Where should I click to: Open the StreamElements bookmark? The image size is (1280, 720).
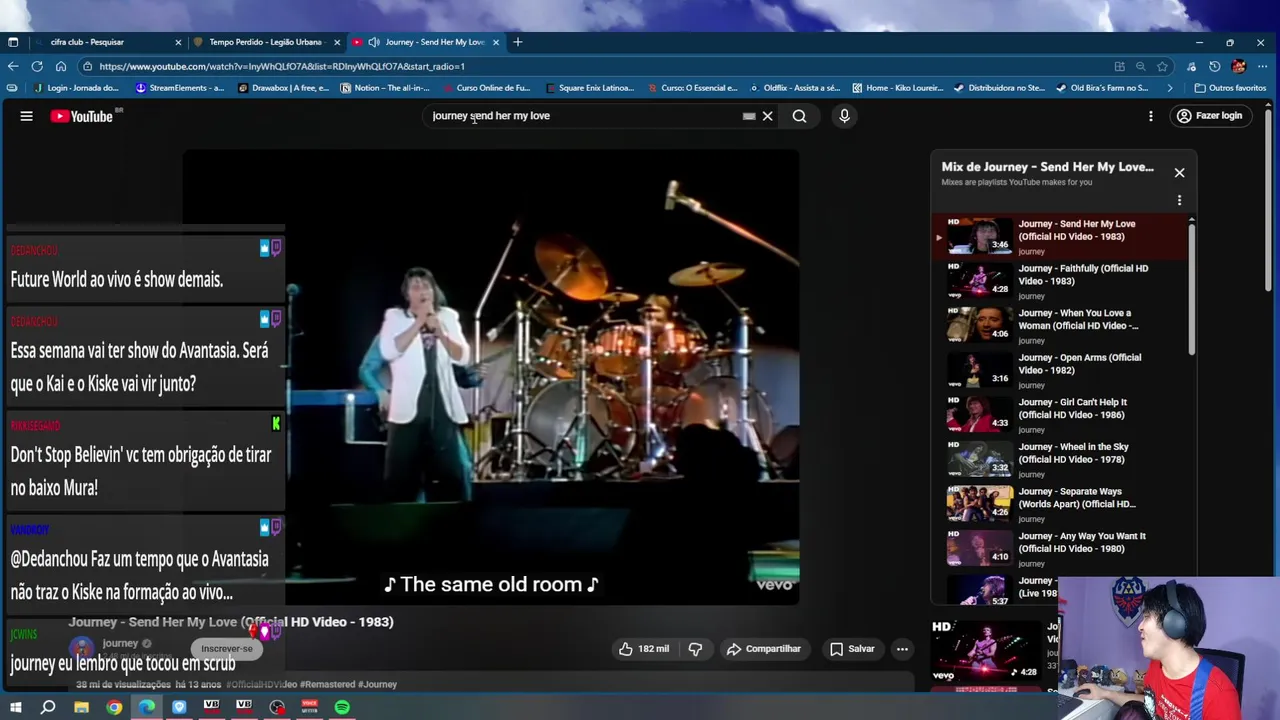pos(180,88)
